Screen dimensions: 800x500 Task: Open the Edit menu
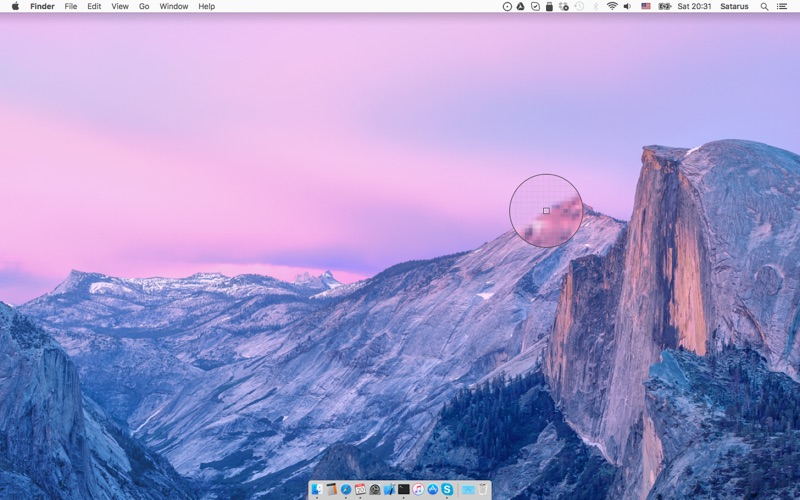pos(94,6)
